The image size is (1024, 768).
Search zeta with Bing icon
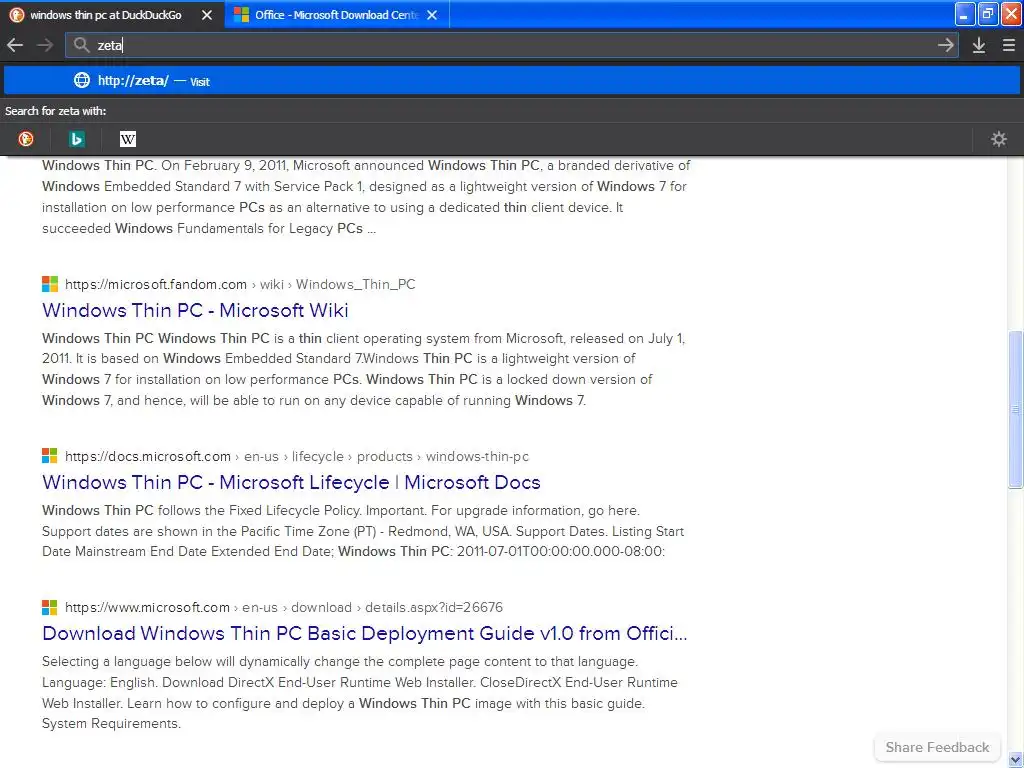[77, 138]
